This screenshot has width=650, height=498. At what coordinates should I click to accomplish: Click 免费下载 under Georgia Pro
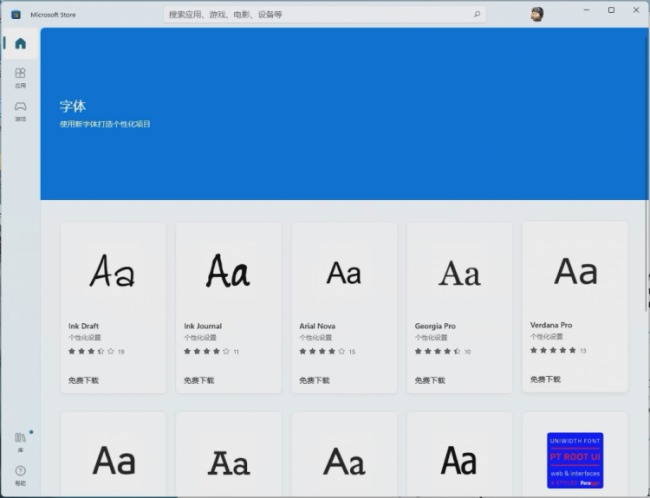point(430,380)
